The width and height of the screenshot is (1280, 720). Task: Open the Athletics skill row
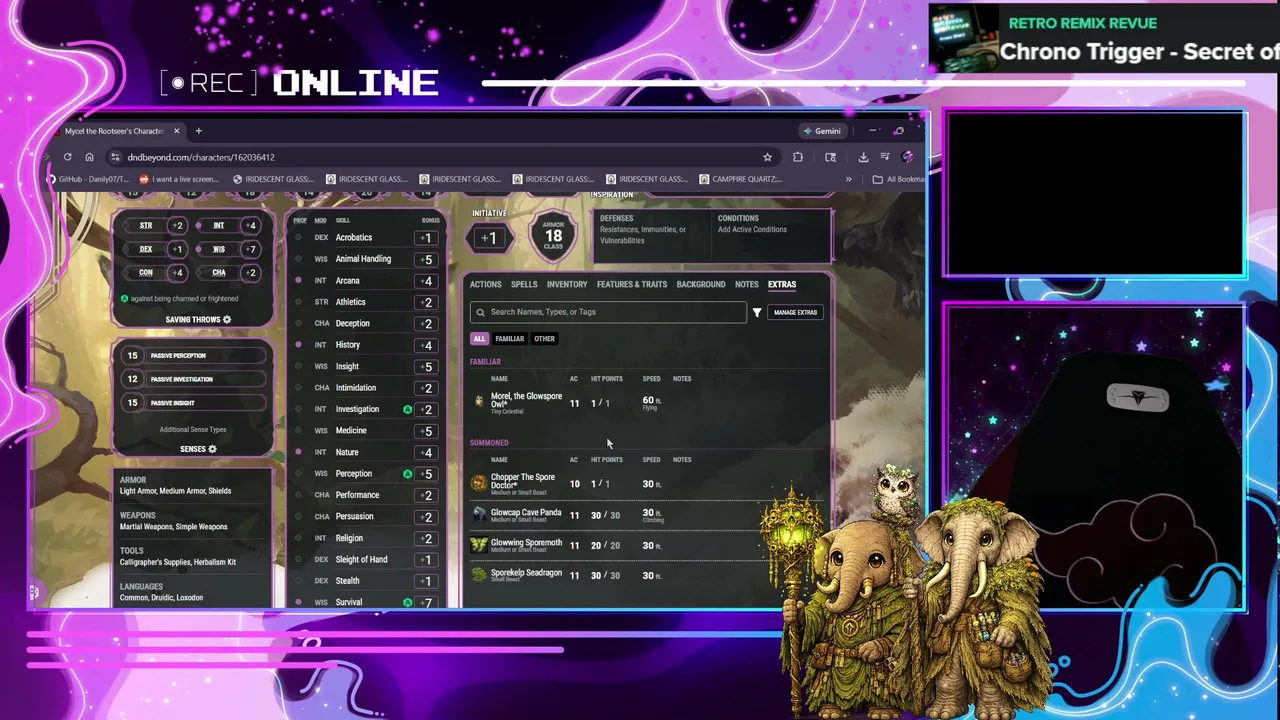coord(366,302)
